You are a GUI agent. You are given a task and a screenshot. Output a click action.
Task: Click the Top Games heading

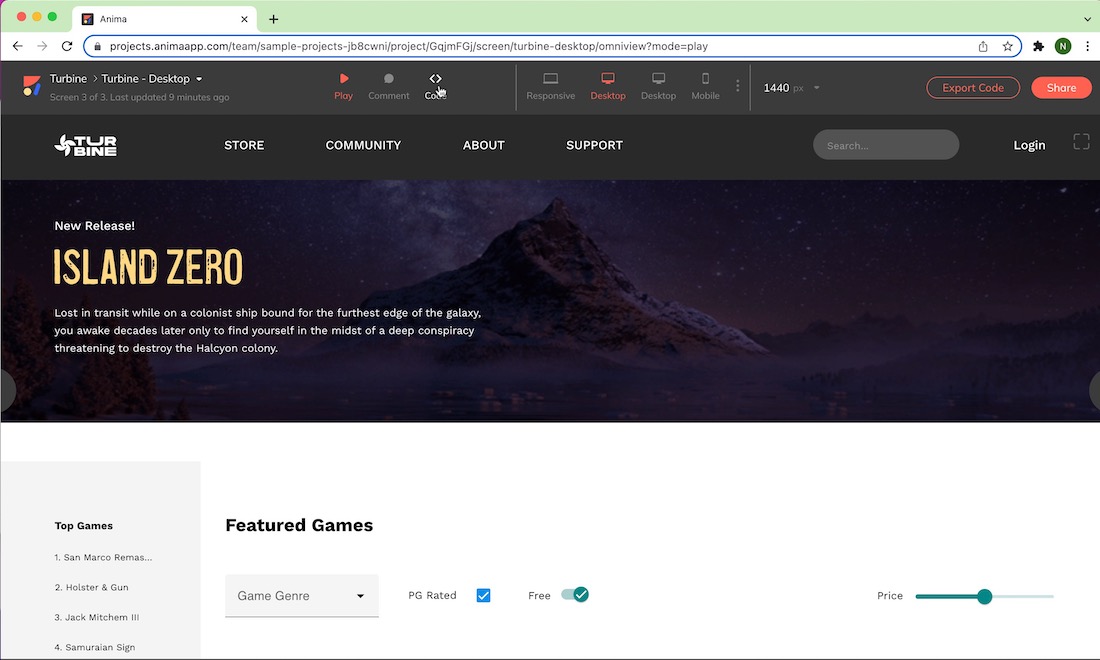point(83,525)
